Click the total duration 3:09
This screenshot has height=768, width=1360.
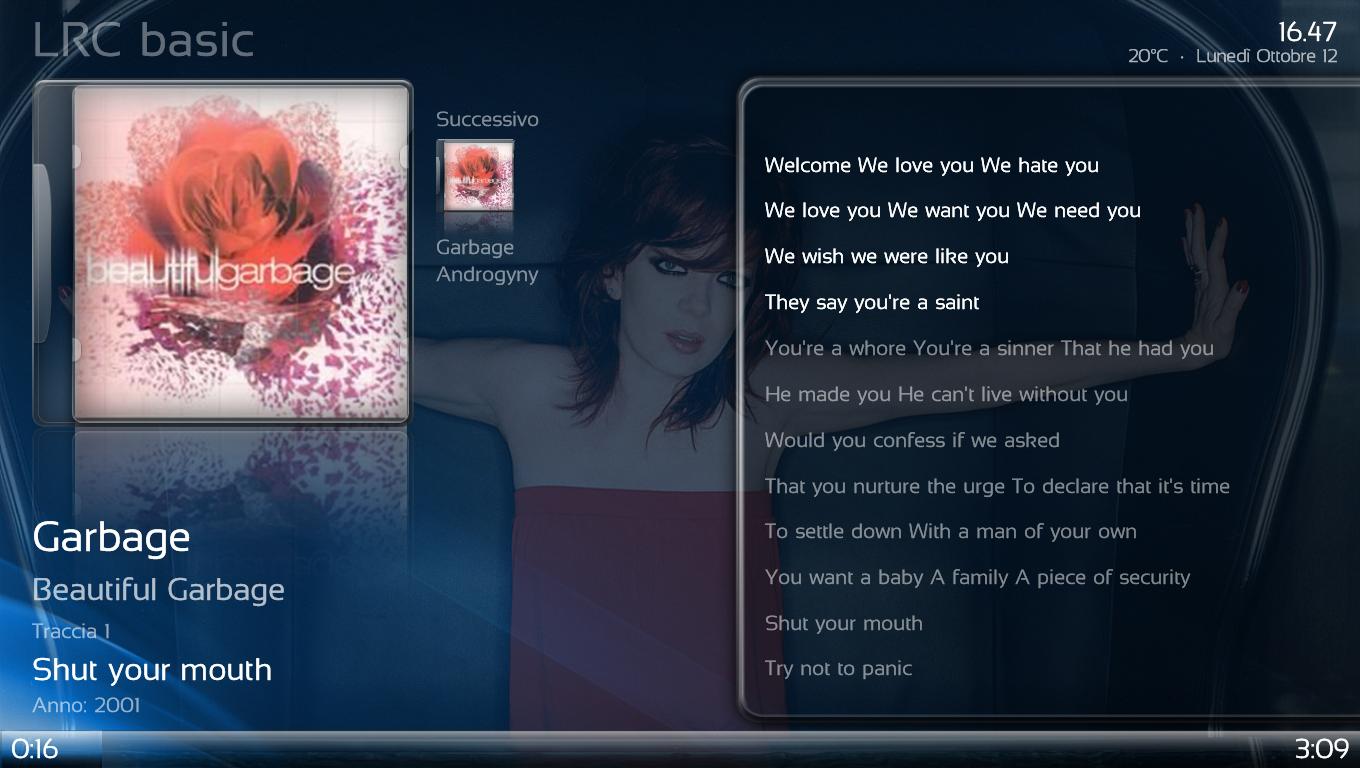pos(1321,749)
